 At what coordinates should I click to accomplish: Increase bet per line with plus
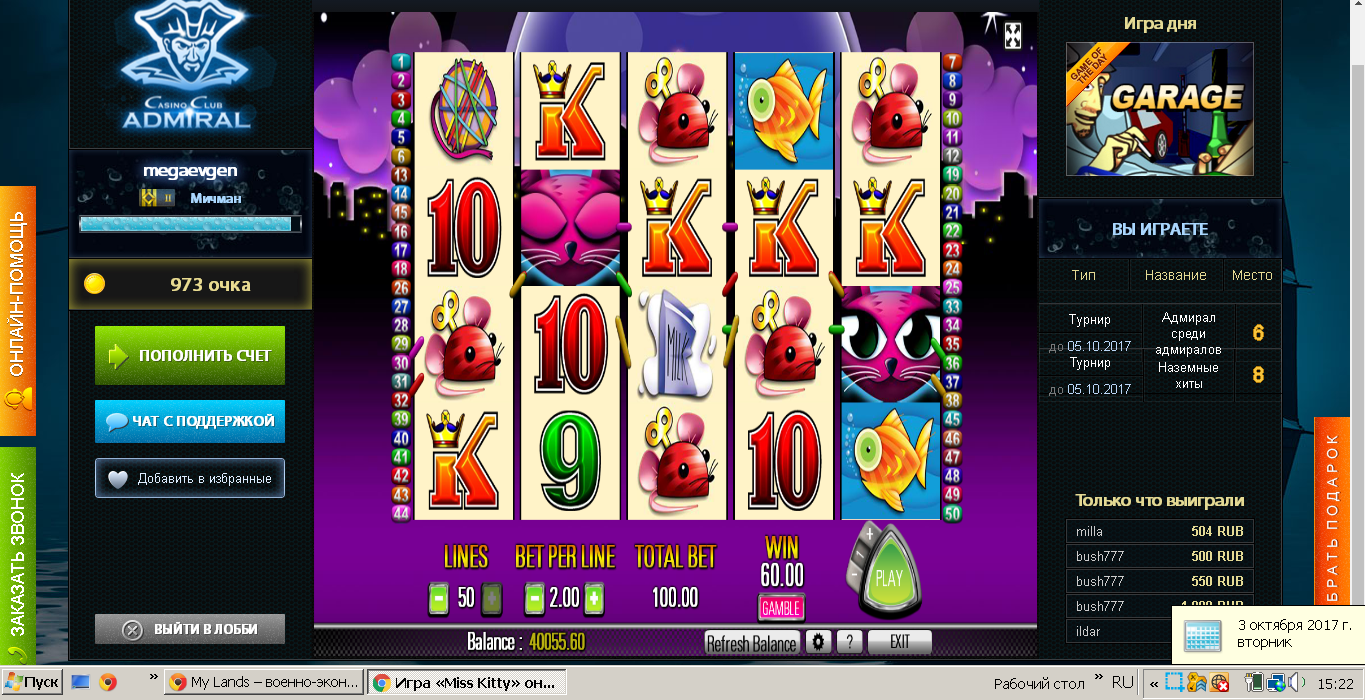[594, 599]
